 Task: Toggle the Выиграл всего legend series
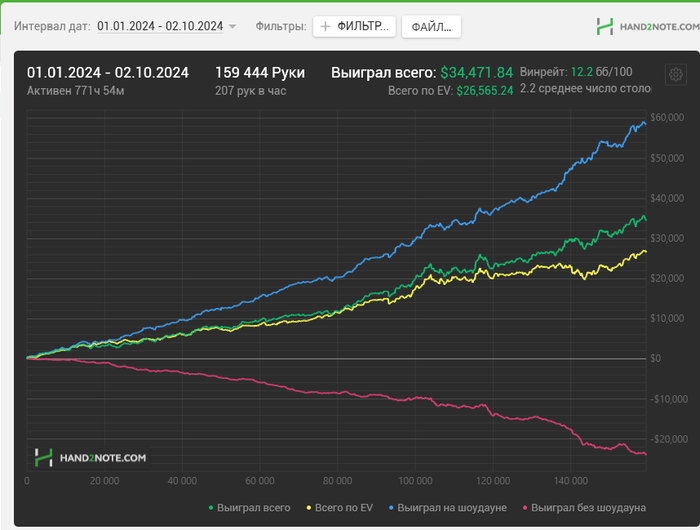pos(250,508)
